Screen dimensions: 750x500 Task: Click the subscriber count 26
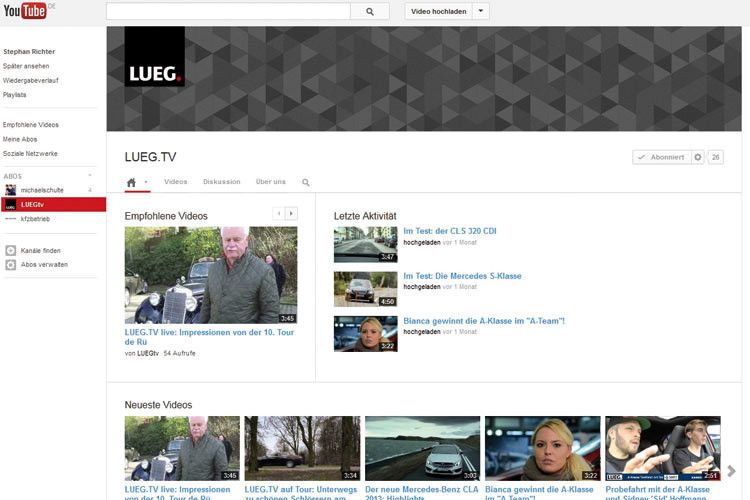tap(716, 157)
